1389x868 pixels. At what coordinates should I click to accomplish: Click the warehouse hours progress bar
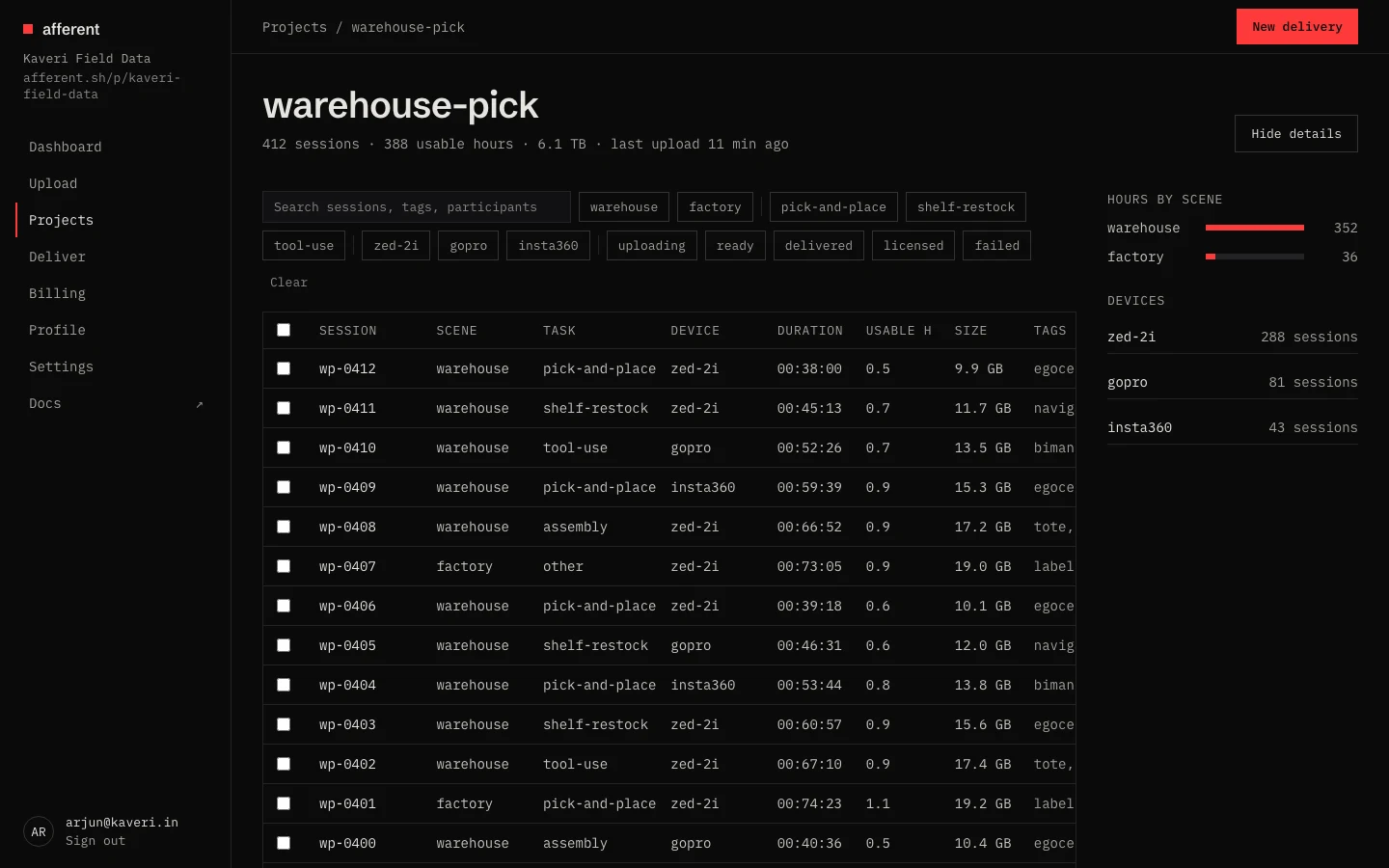point(1254,228)
